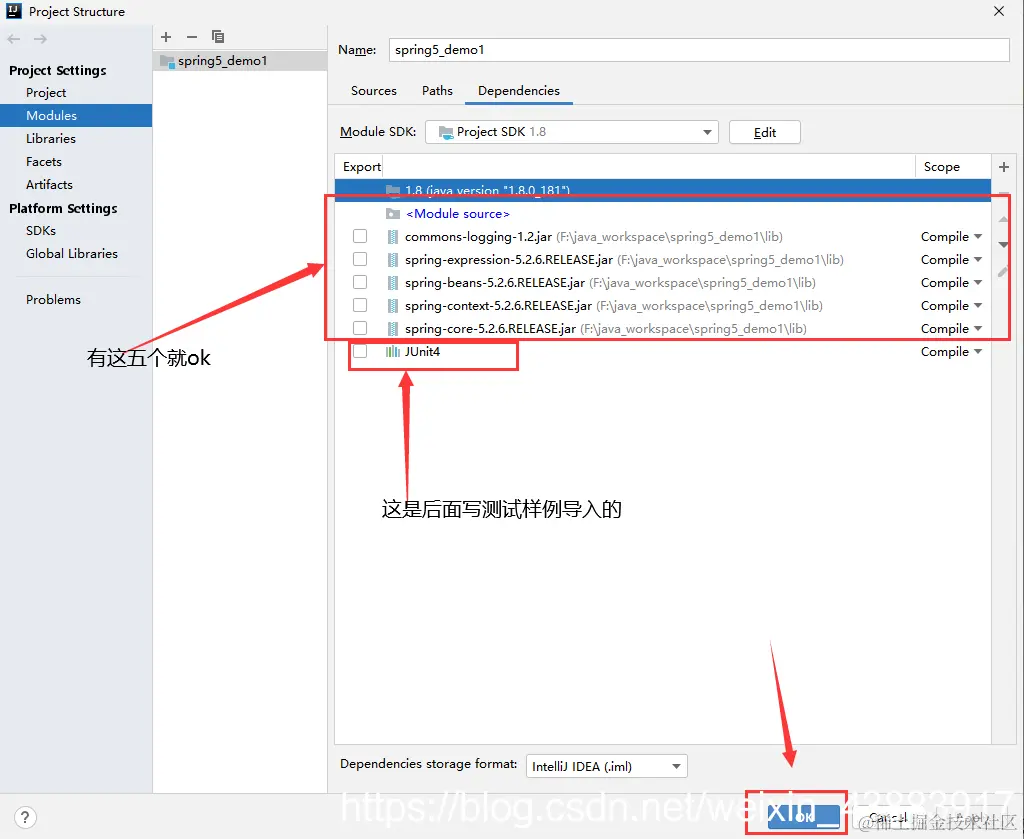1024x839 pixels.
Task: Click the Cancel button
Action: (889, 817)
